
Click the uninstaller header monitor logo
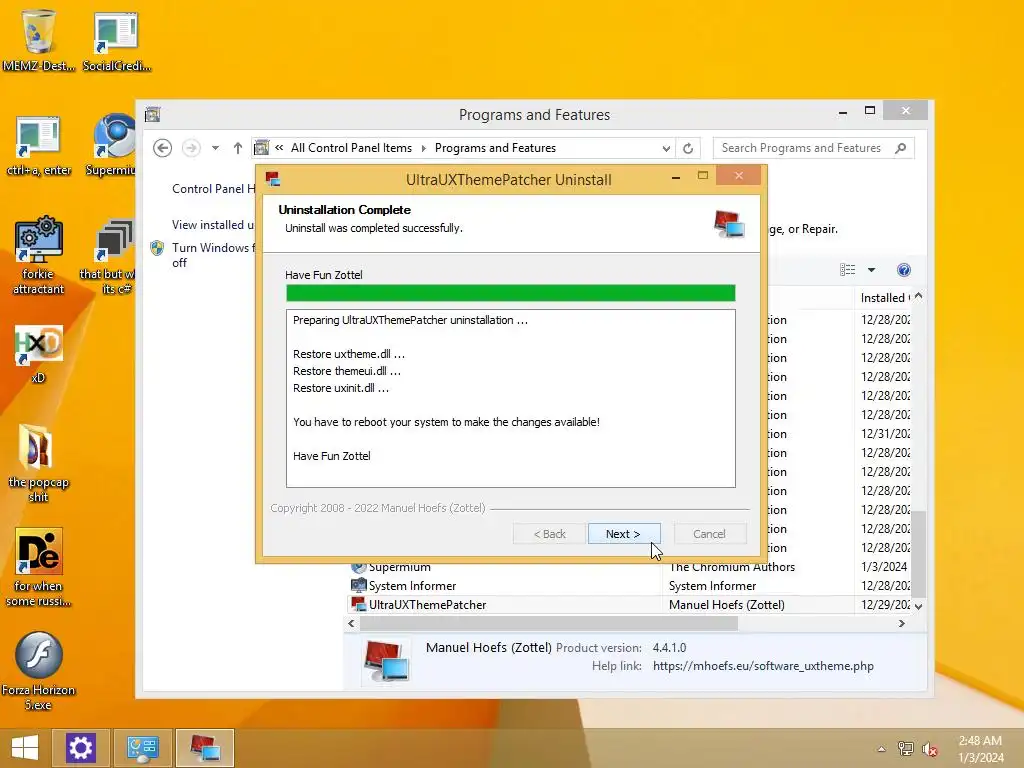(x=729, y=224)
